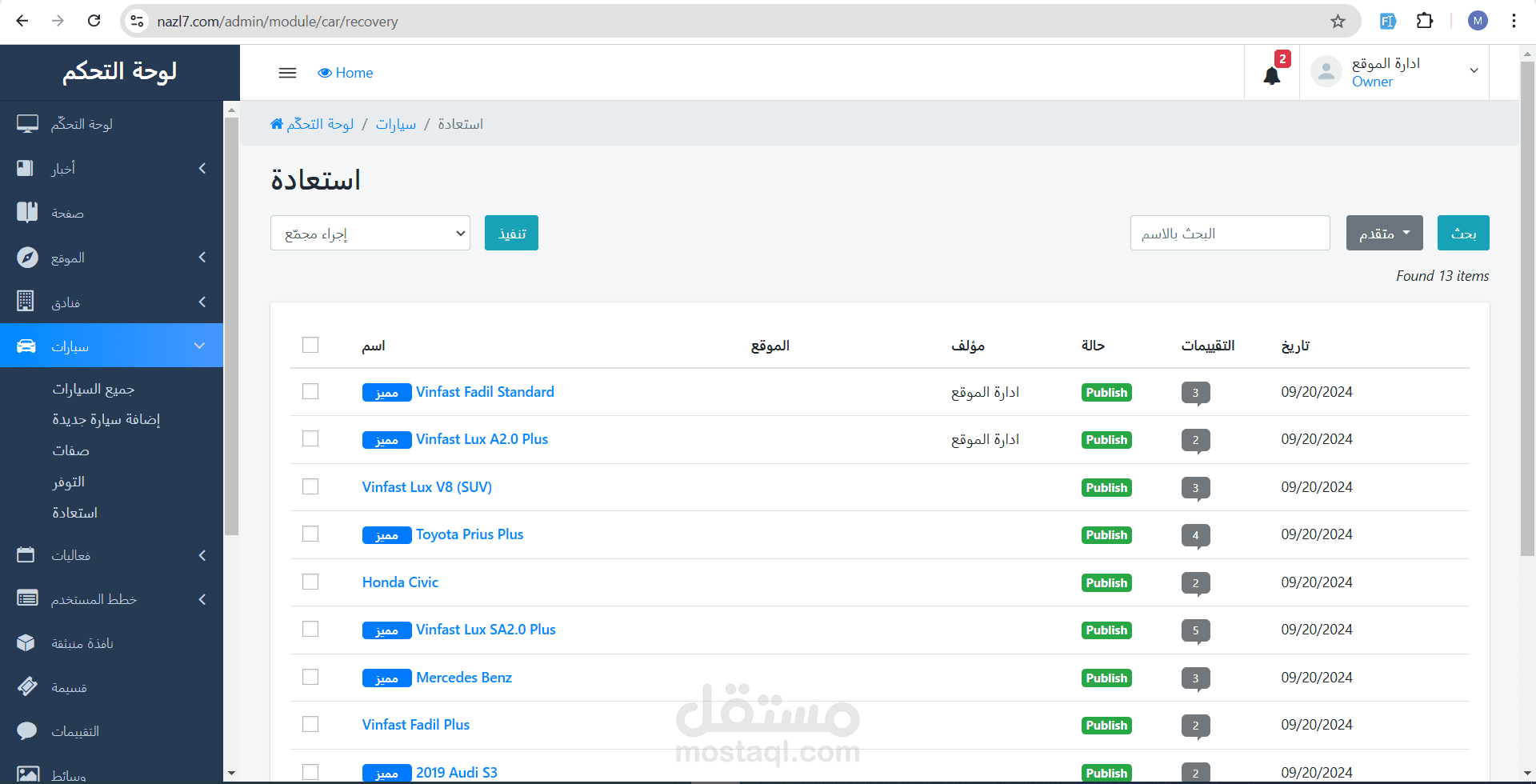Check the box for Vinfast Lux V8 (SUV)
The image size is (1536, 784).
click(310, 486)
